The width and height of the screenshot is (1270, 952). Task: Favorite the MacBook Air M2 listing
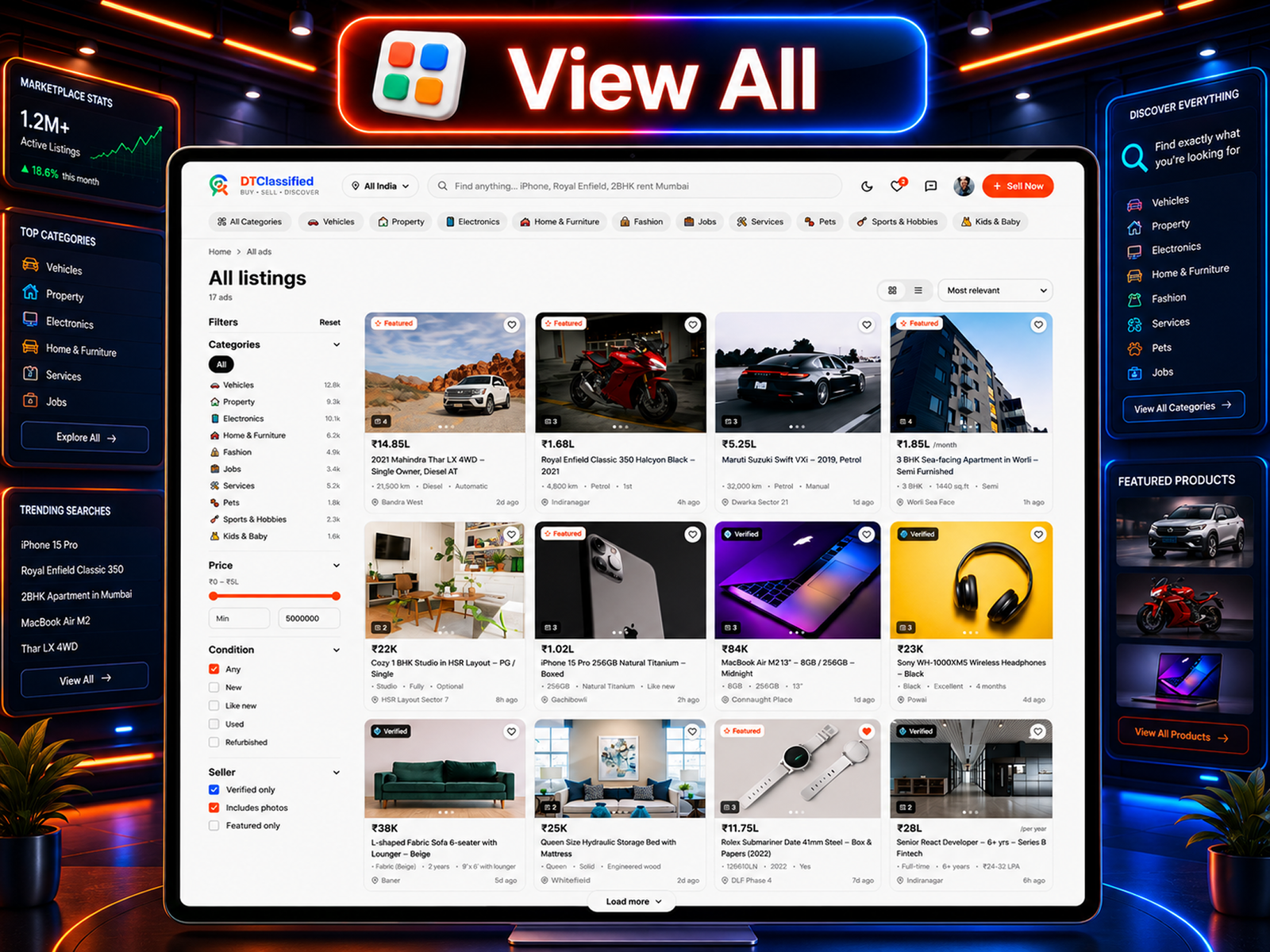tap(867, 535)
